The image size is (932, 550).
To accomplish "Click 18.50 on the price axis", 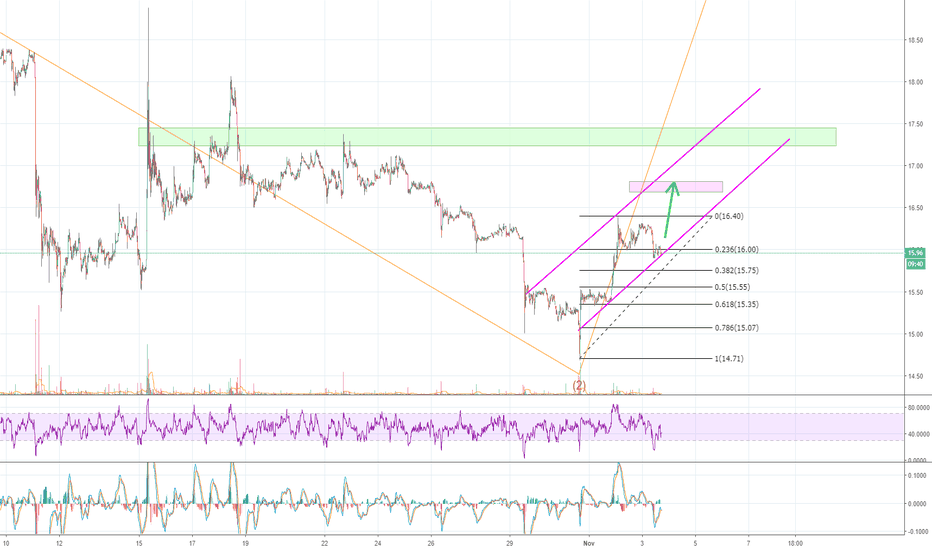I will pos(915,40).
